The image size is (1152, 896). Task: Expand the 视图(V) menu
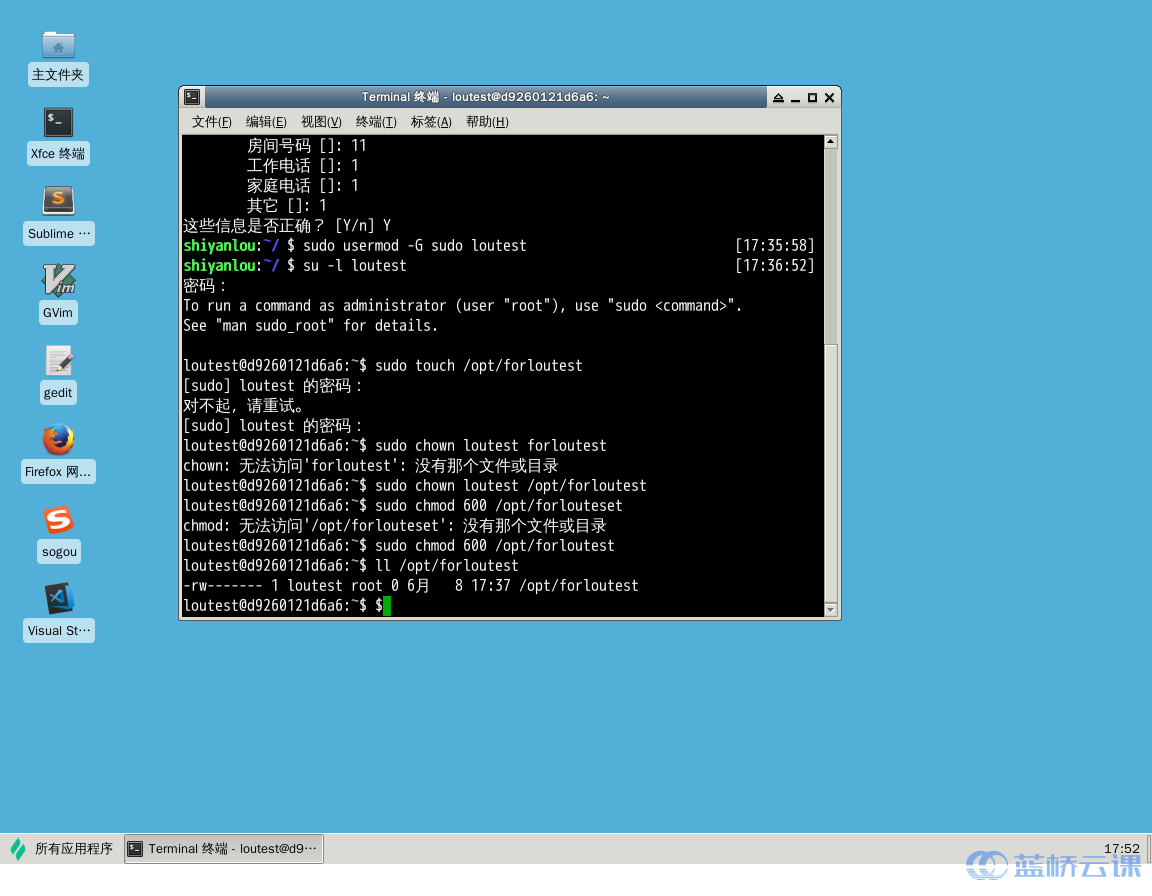pyautogui.click(x=321, y=122)
